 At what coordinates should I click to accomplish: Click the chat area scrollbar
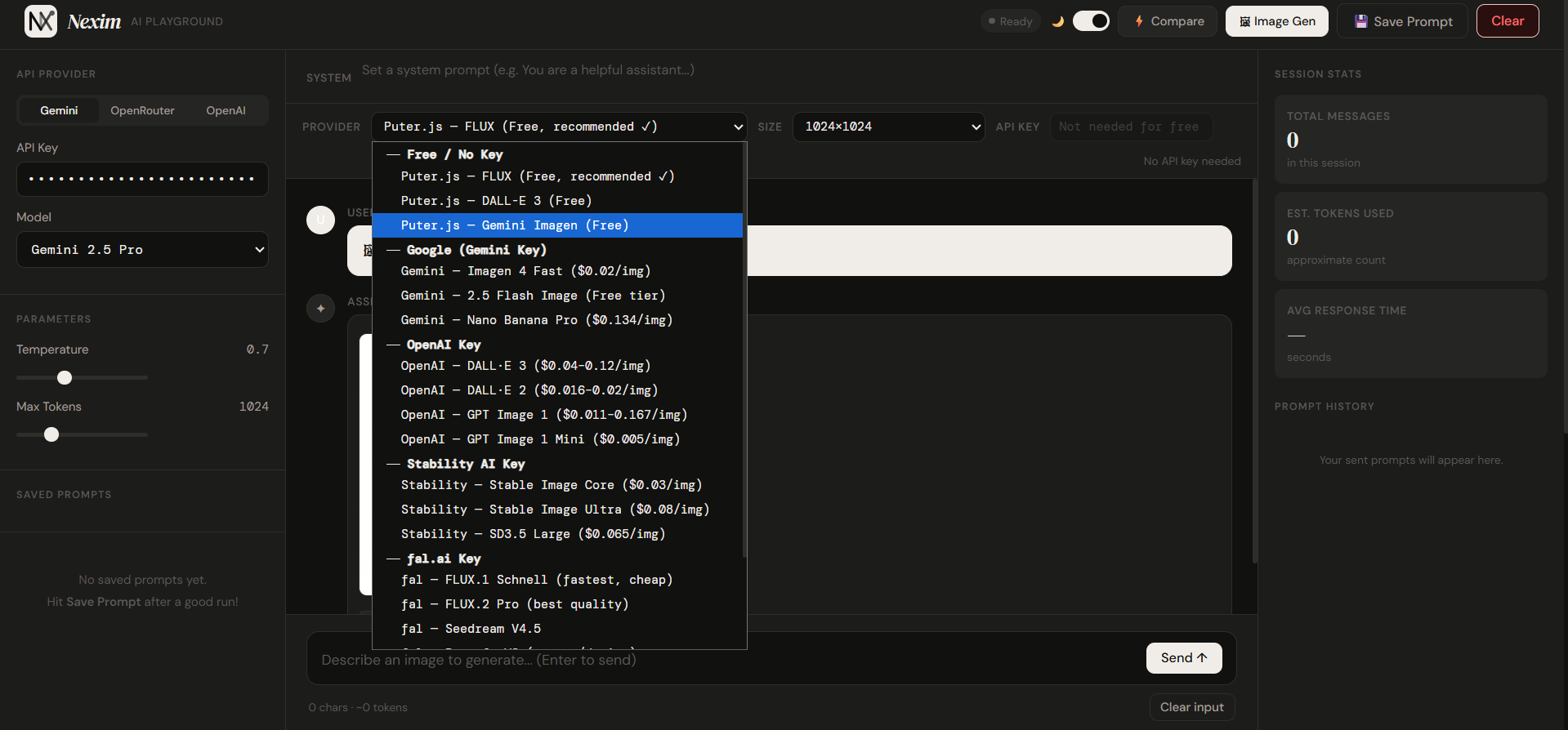click(x=1254, y=372)
